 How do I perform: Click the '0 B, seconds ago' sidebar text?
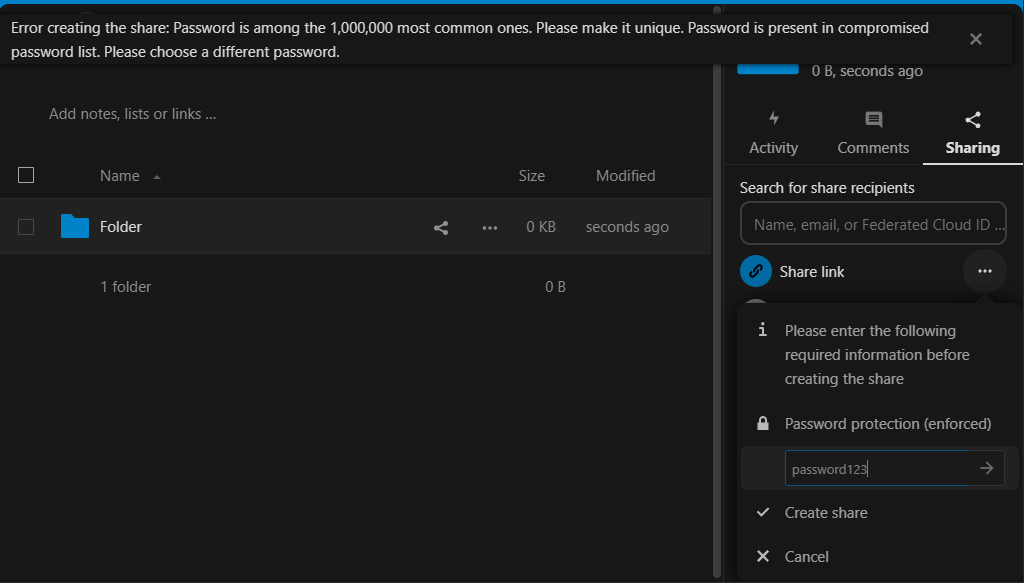867,71
